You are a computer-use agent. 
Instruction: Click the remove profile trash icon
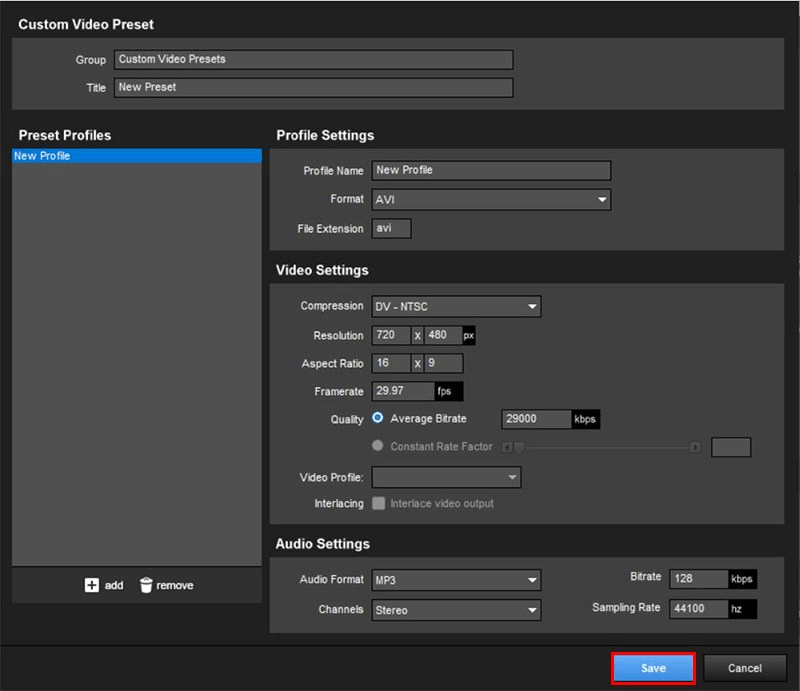pyautogui.click(x=146, y=585)
